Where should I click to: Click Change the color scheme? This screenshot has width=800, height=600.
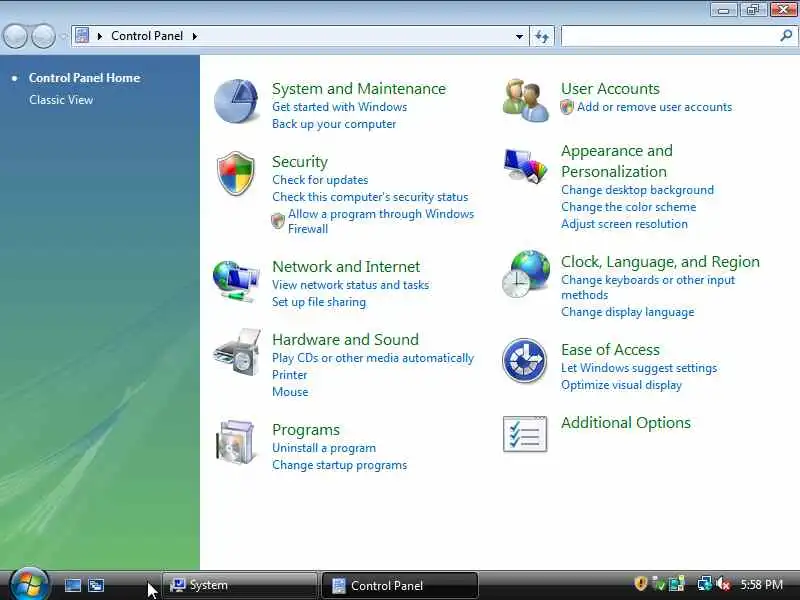629,207
